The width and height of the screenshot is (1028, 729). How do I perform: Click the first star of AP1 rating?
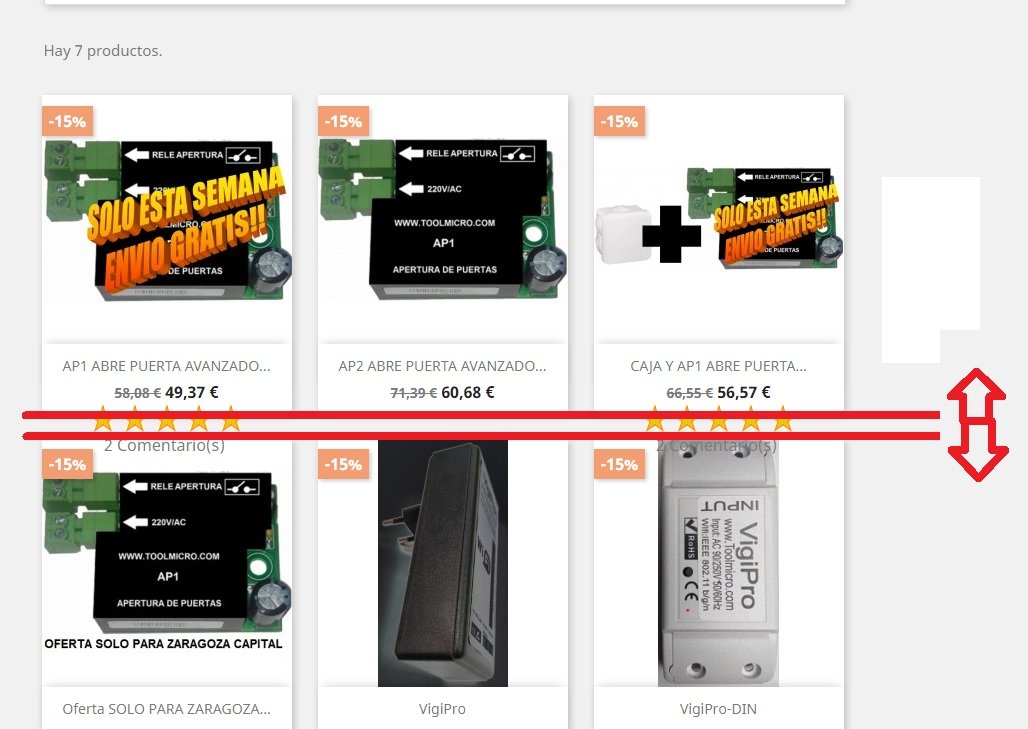(103, 419)
